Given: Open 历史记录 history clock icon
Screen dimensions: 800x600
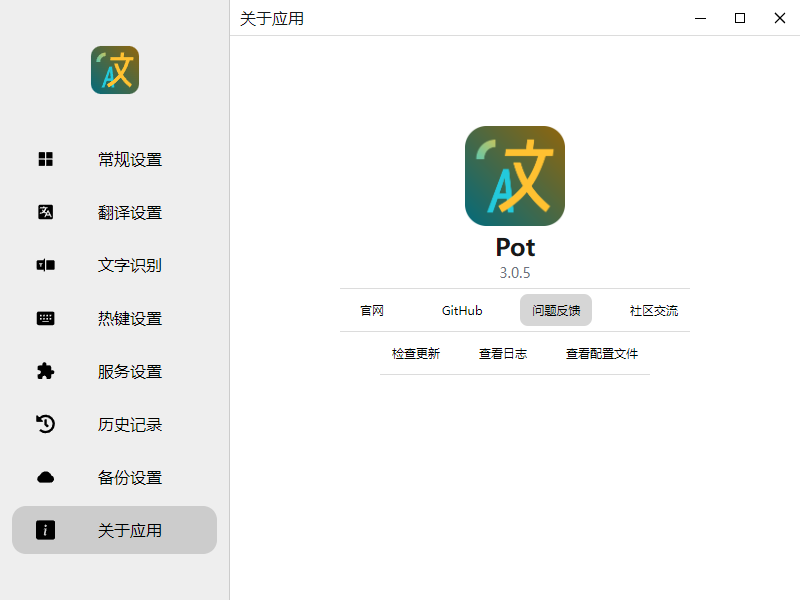Looking at the screenshot, I should click(x=45, y=424).
